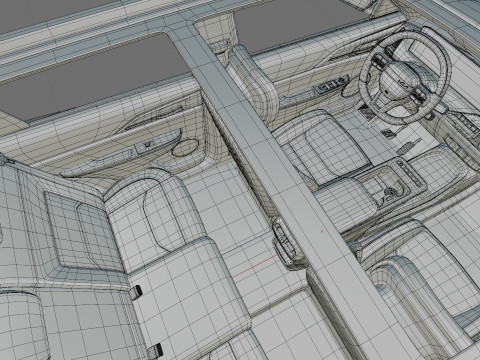Viewport: 480px width, 360px height.
Task: Click the red axis line on the floor
Action: pos(254,267)
